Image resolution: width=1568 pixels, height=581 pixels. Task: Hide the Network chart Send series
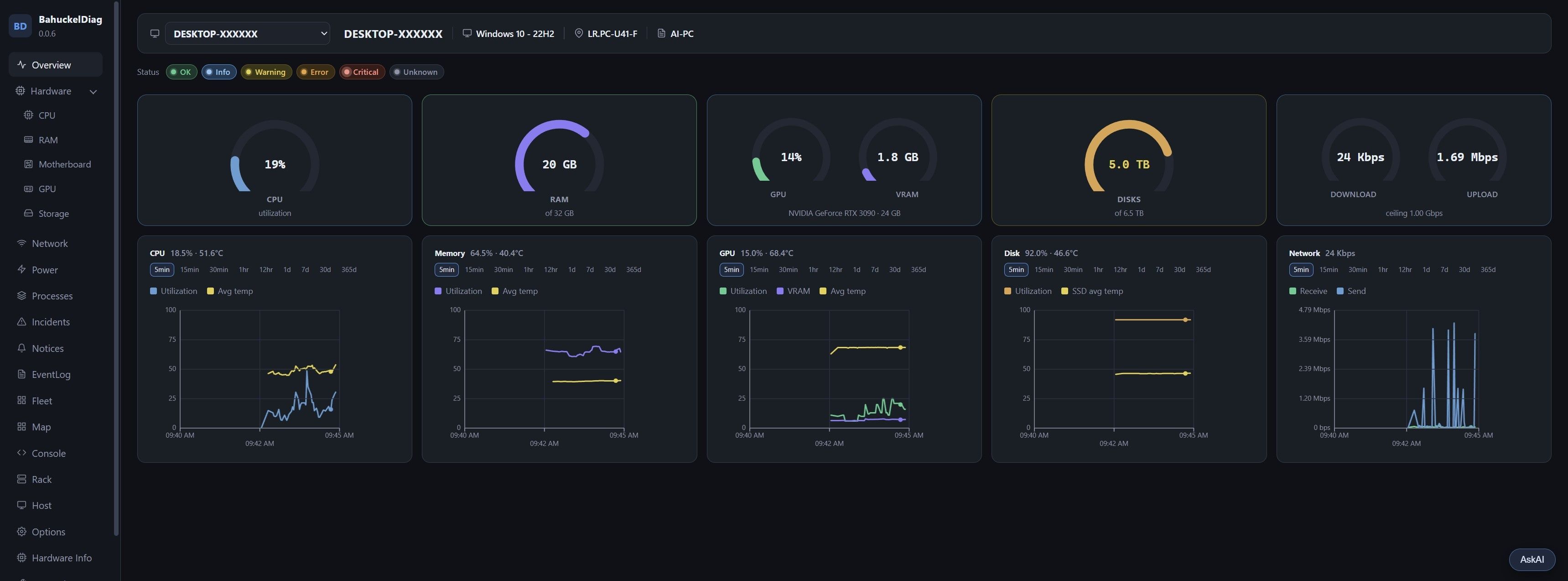tap(1351, 291)
